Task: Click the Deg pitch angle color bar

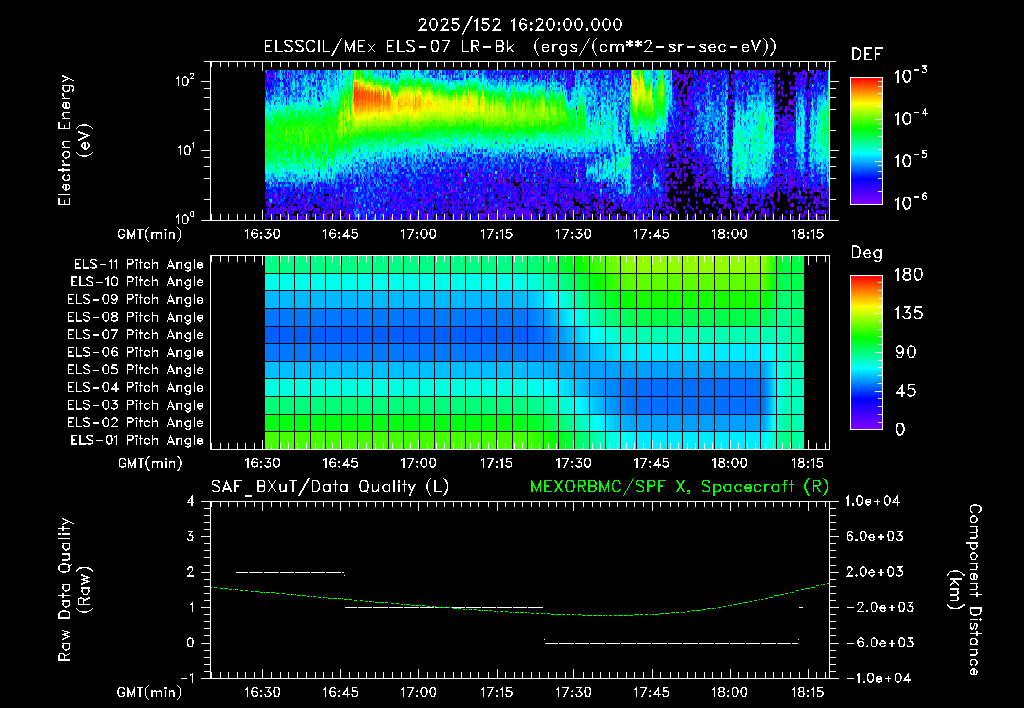Action: pos(866,353)
